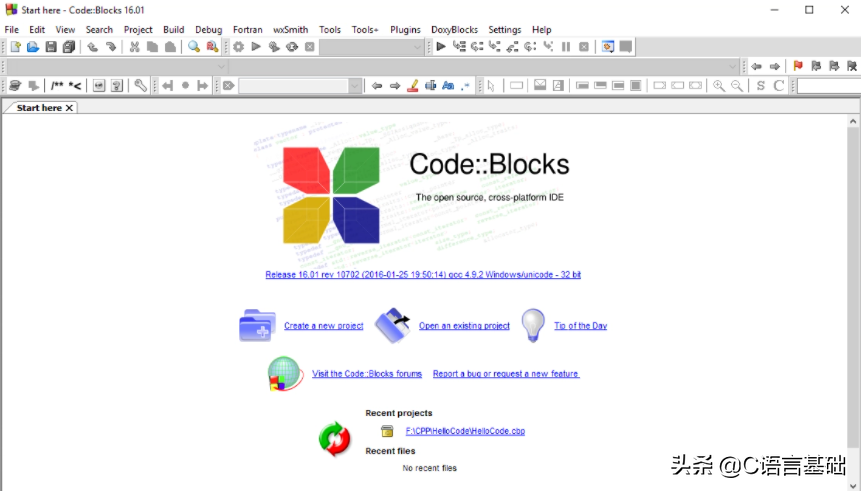Image resolution: width=861 pixels, height=491 pixels.
Task: Click the Cut scissors icon
Action: pyautogui.click(x=135, y=47)
